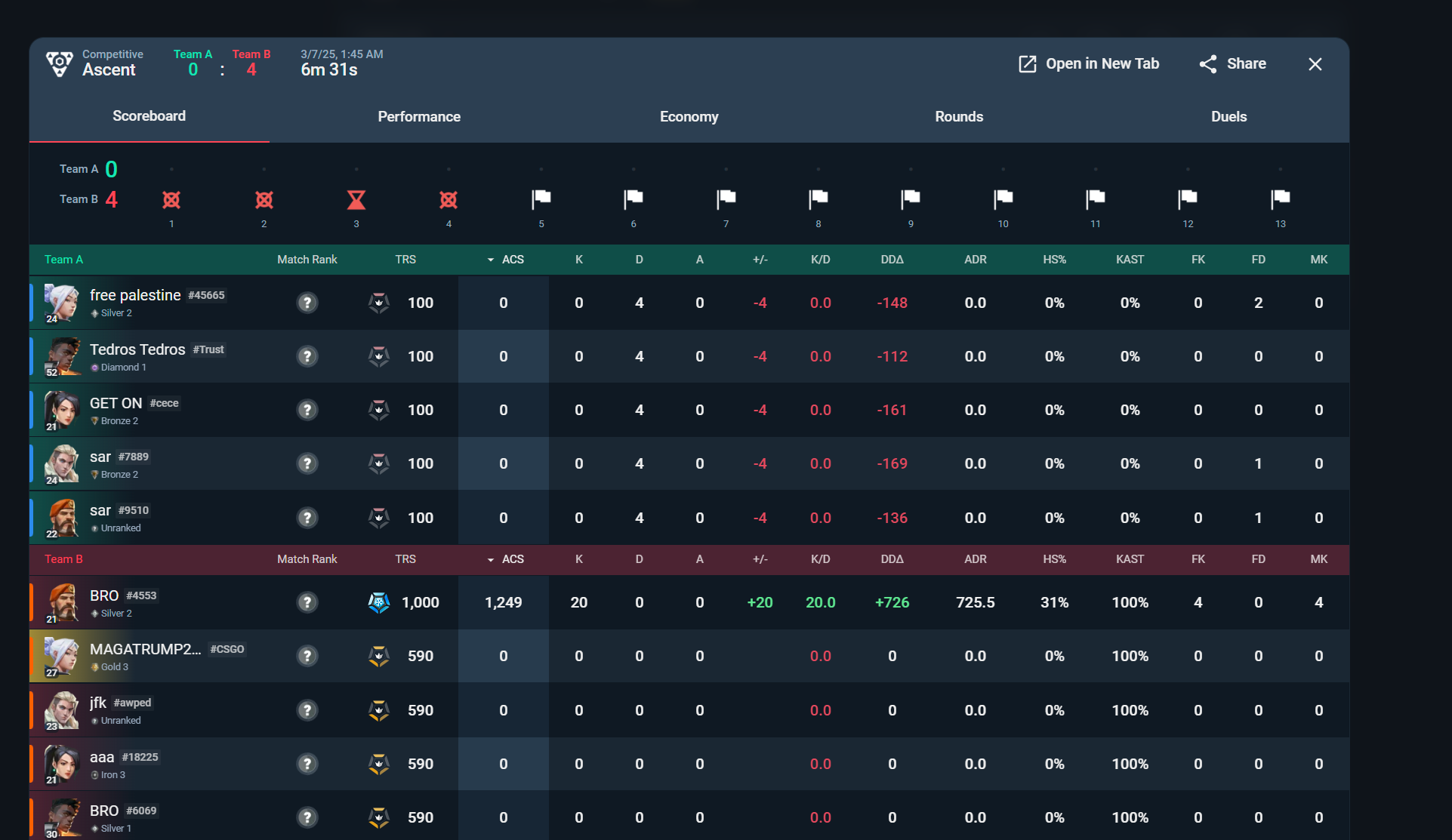This screenshot has height=840, width=1452.
Task: Click the Open in New Tab icon
Action: [x=1027, y=64]
